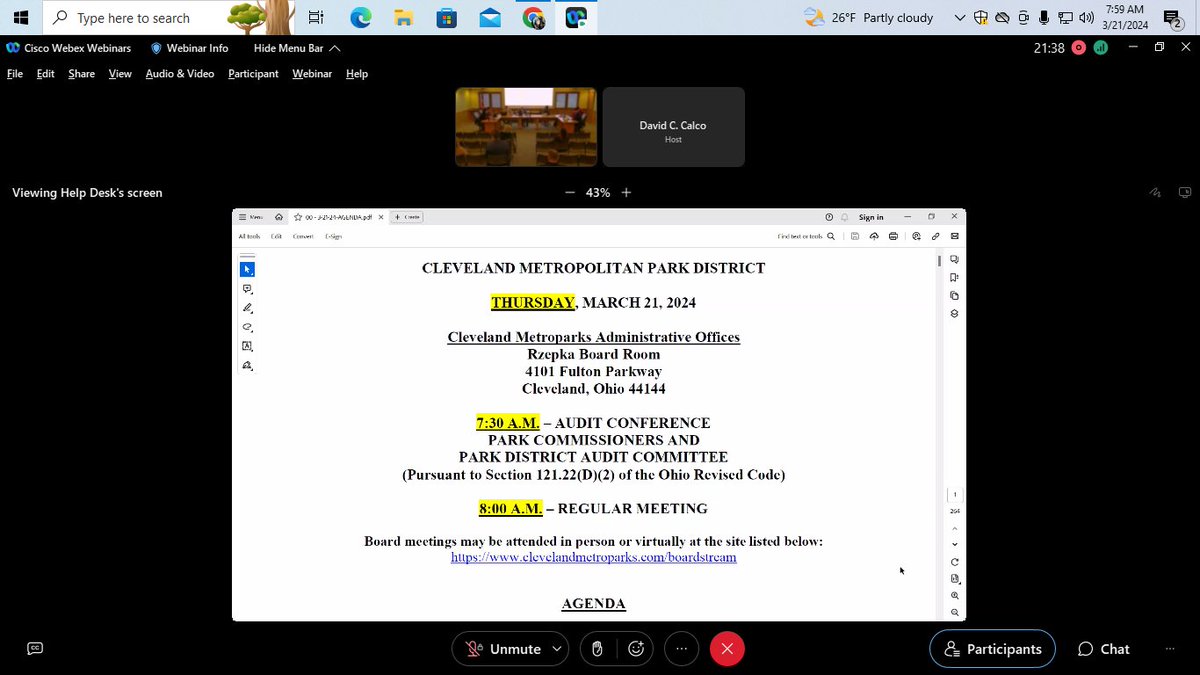
Task: Select the Draw freehand pencil tool
Action: tap(248, 307)
